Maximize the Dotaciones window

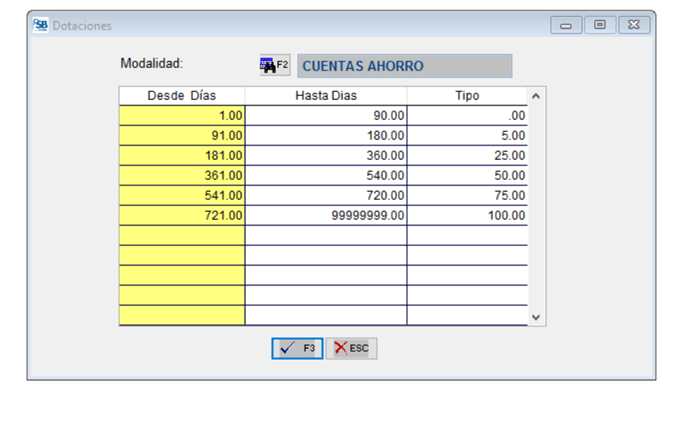tap(599, 24)
